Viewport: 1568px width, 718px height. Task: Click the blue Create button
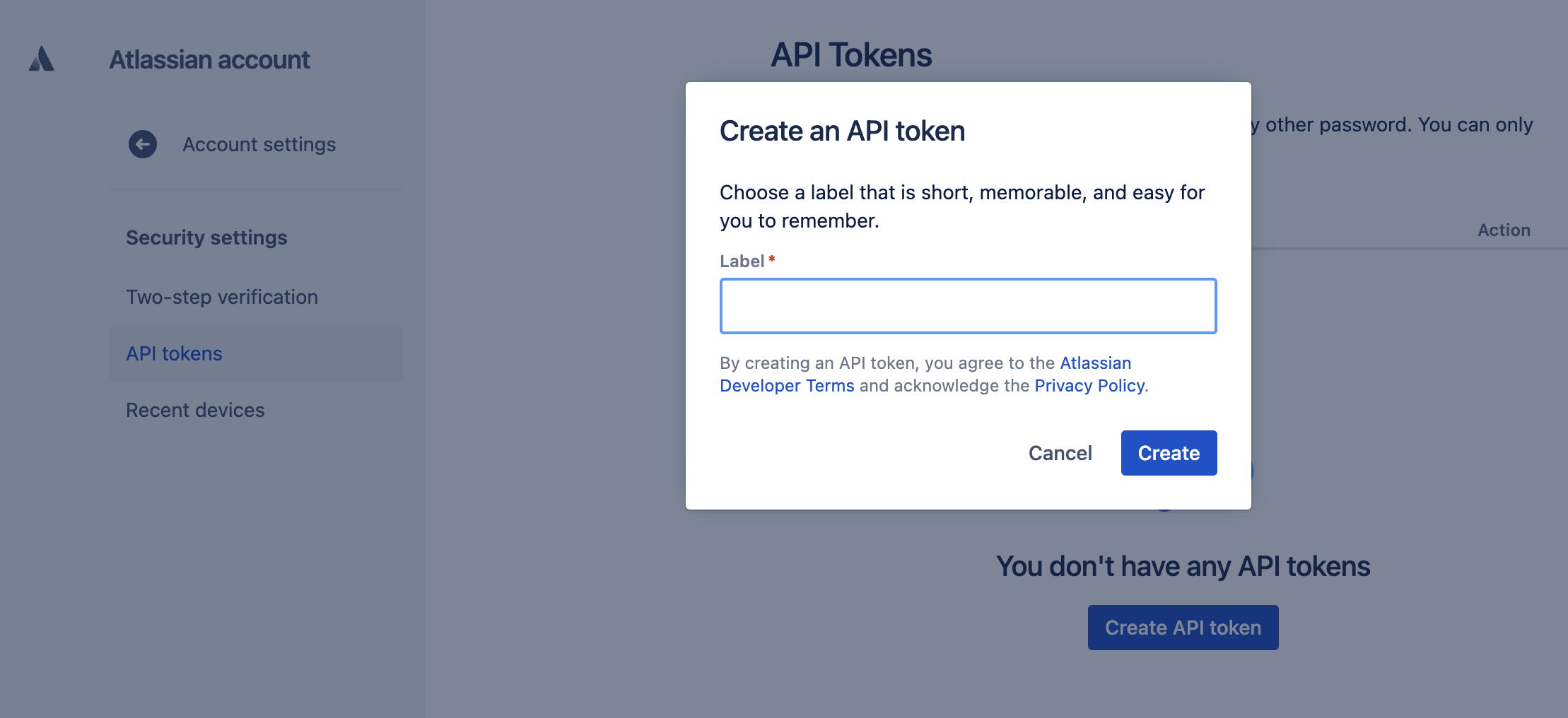(x=1169, y=453)
